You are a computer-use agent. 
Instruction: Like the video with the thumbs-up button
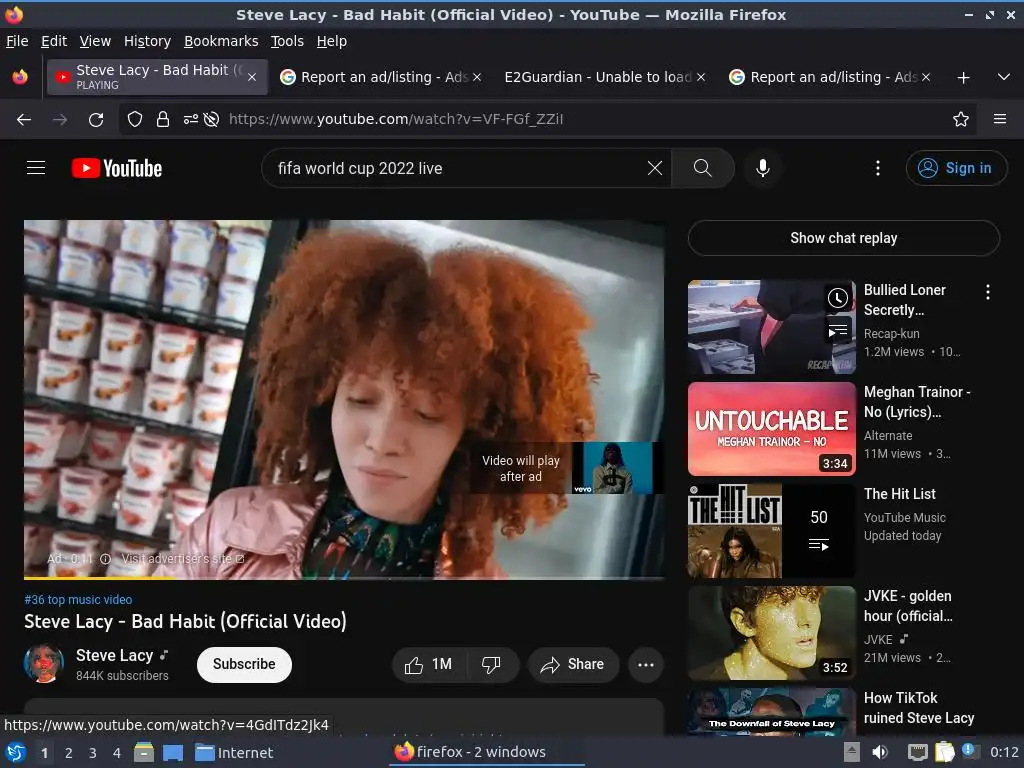[428, 664]
